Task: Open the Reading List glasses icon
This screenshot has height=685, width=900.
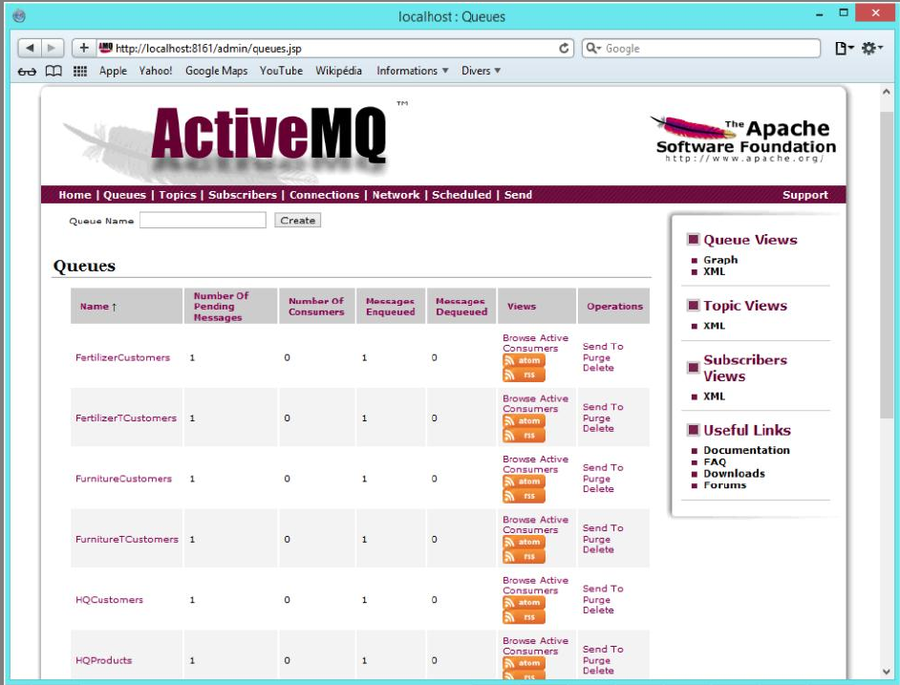Action: 27,71
